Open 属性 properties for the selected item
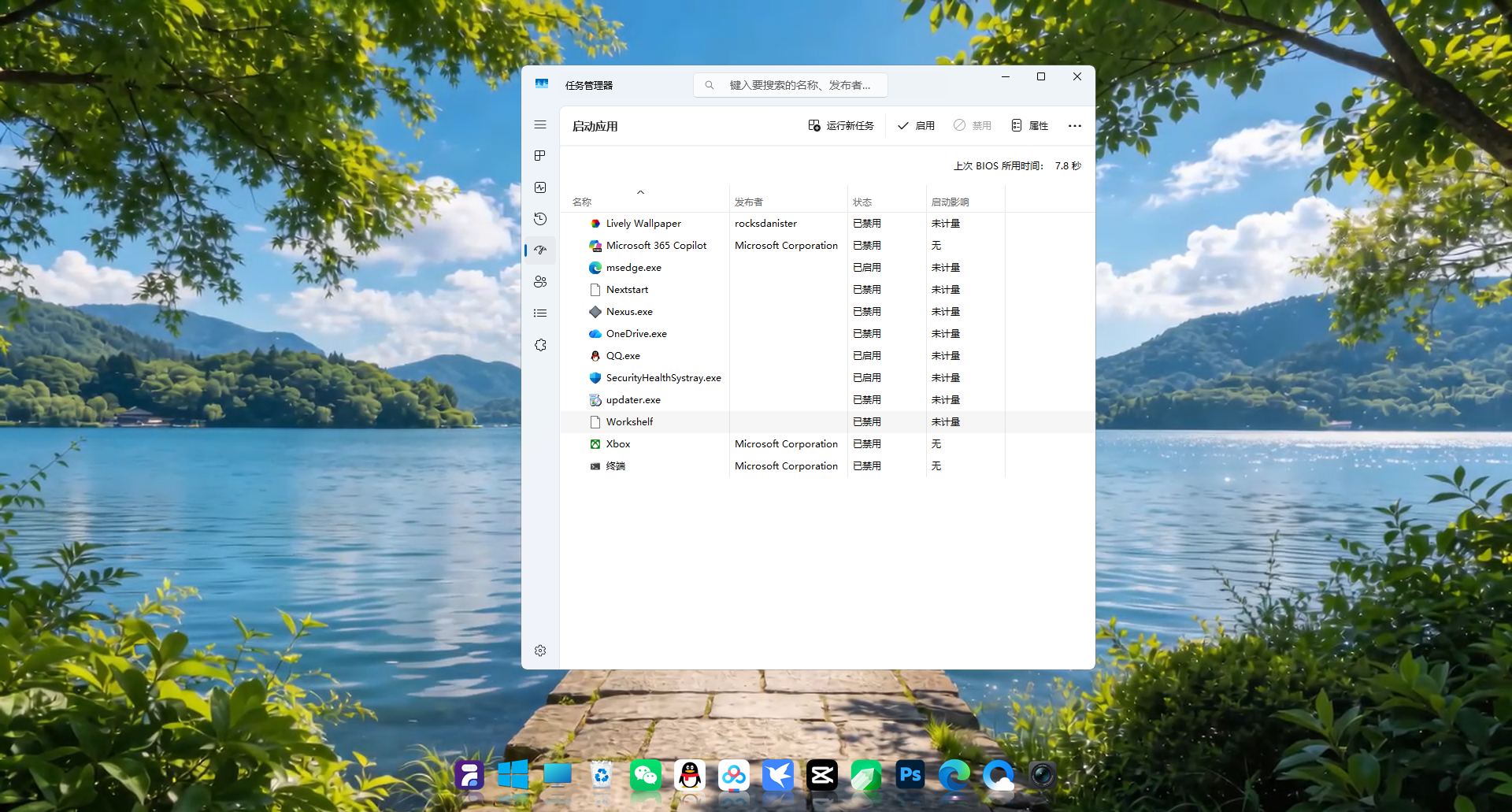Image resolution: width=1512 pixels, height=812 pixels. pos(1029,126)
